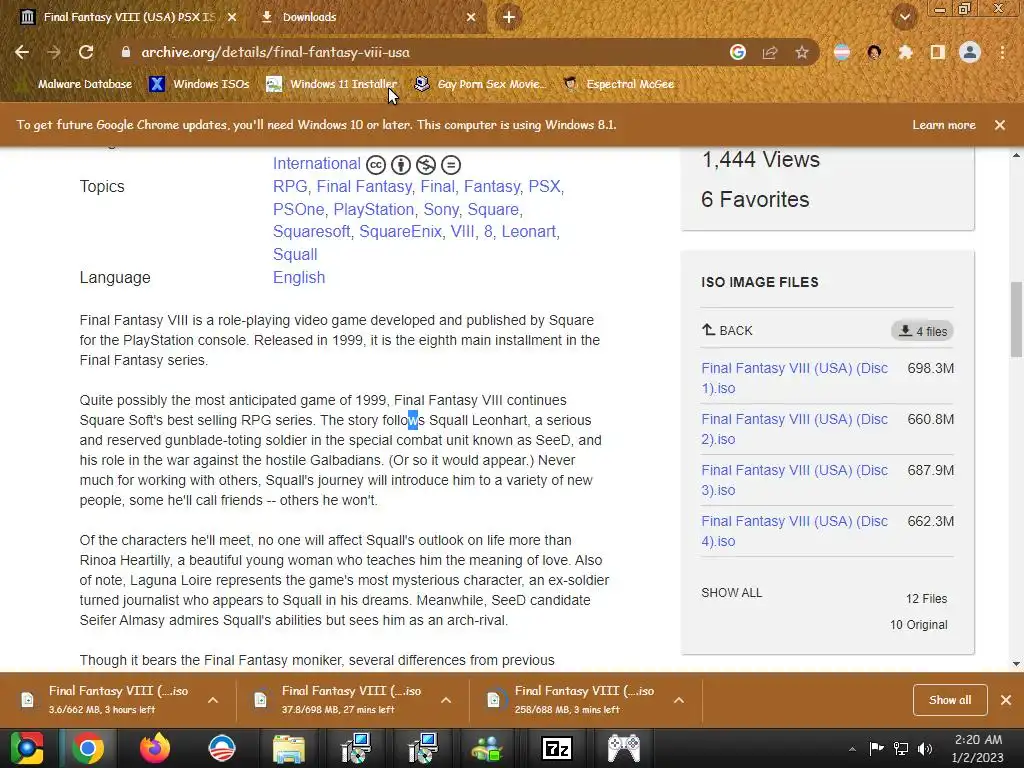Go back to the previous page

tap(22, 52)
